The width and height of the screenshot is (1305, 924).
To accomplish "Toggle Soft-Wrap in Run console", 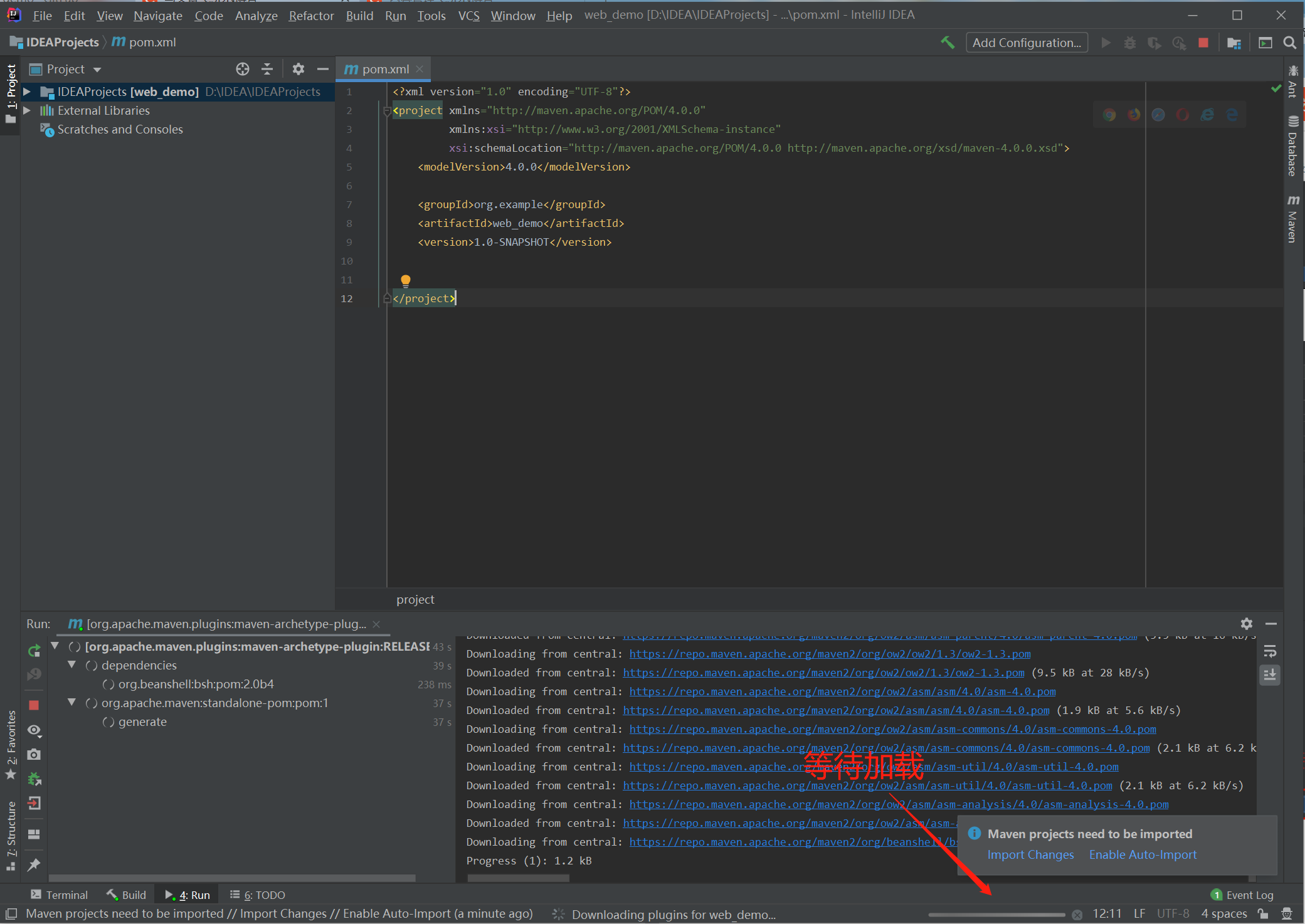I will (1270, 651).
